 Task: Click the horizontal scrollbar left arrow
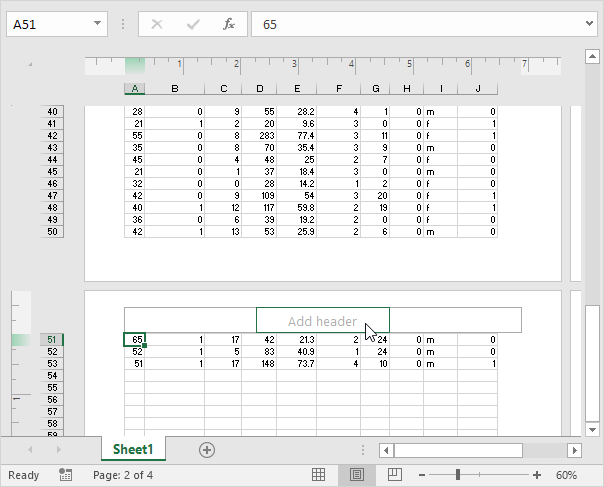[386, 450]
